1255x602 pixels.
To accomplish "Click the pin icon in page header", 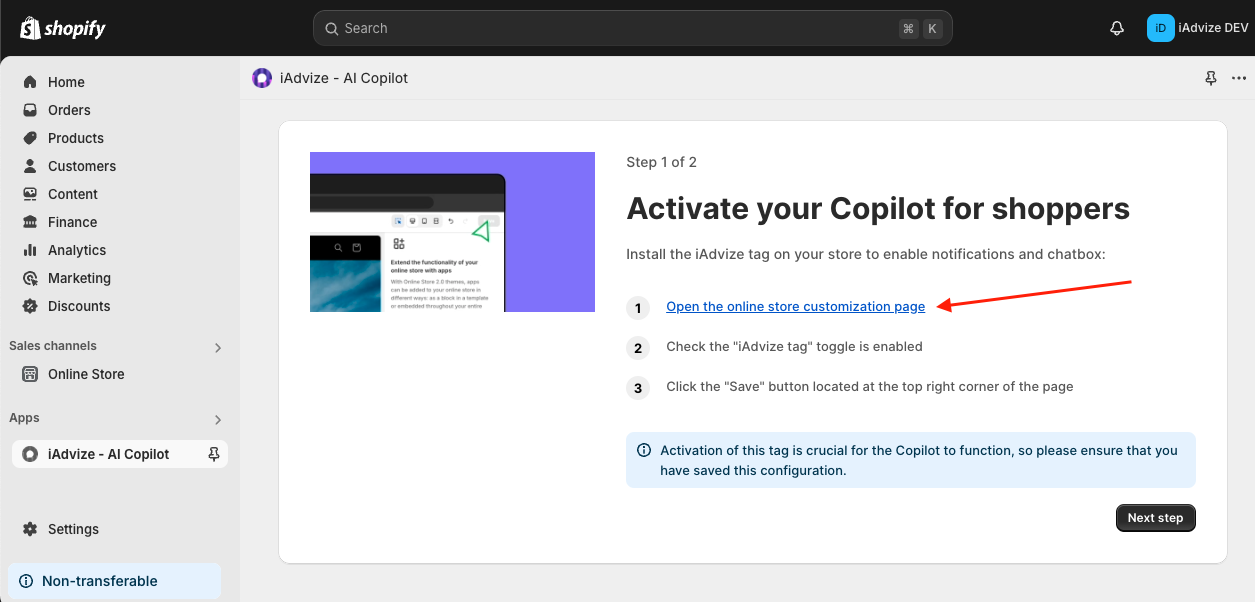I will pos(1211,78).
